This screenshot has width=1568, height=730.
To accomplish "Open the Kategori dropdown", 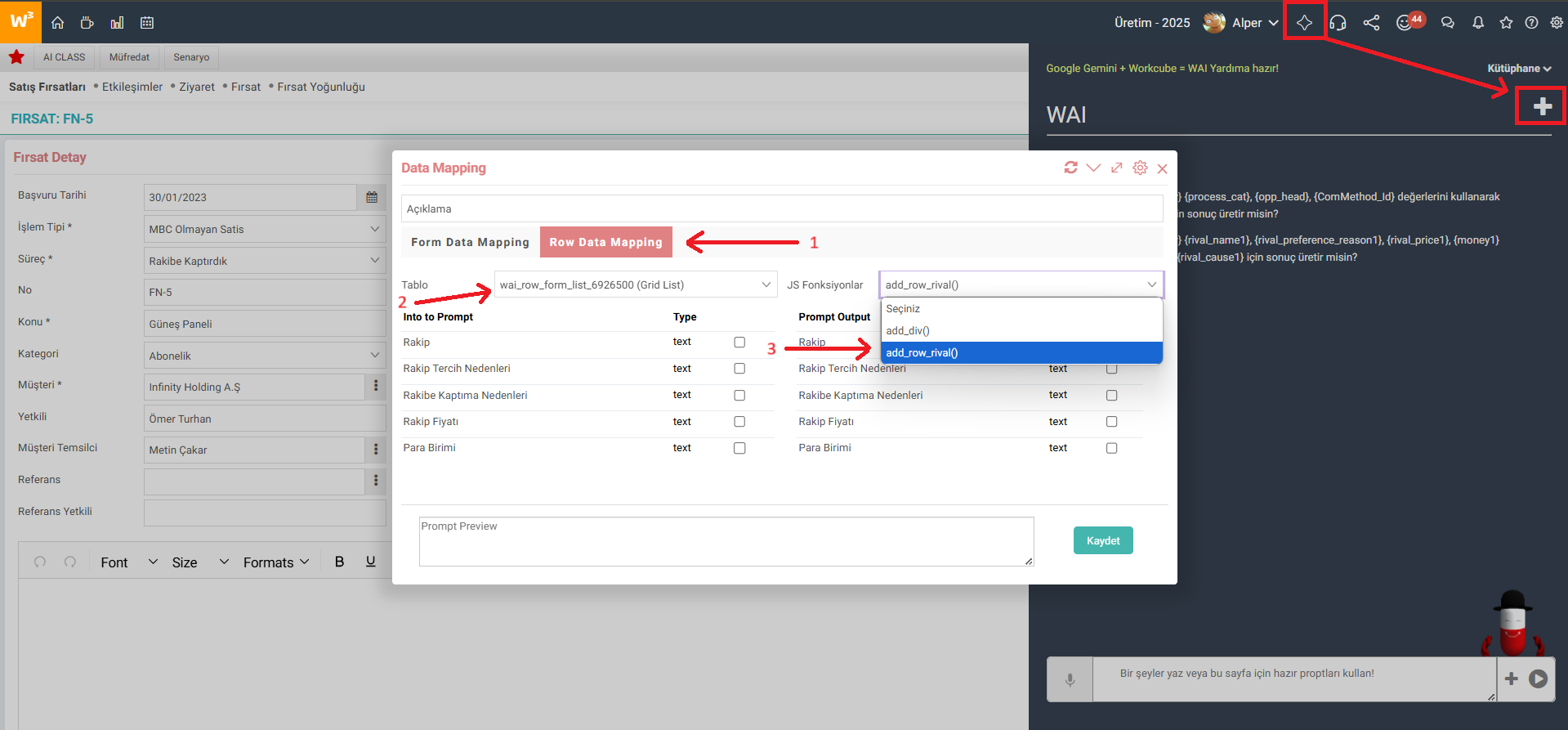I will pyautogui.click(x=265, y=356).
